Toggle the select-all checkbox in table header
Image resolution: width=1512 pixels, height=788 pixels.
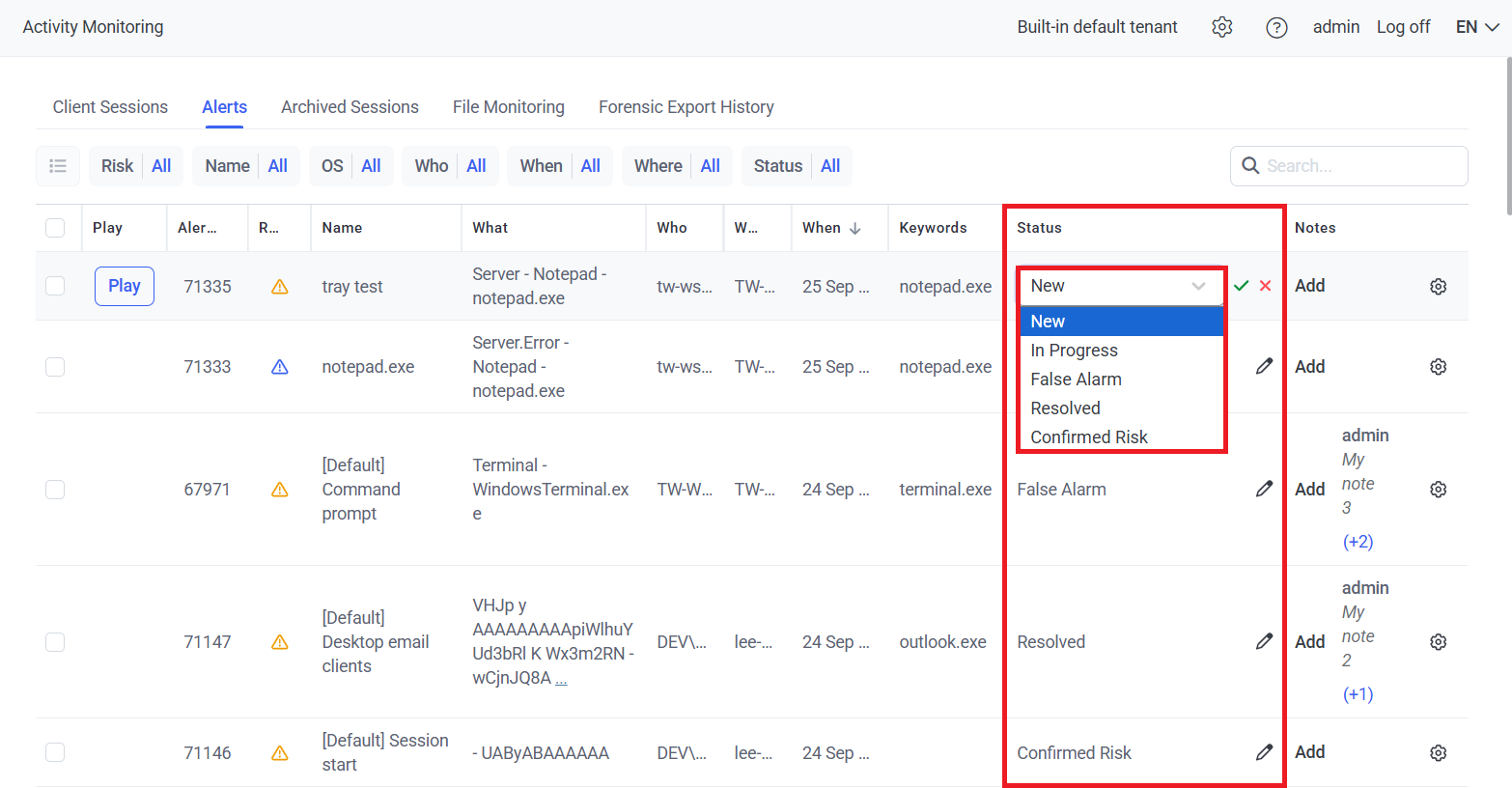pyautogui.click(x=55, y=228)
